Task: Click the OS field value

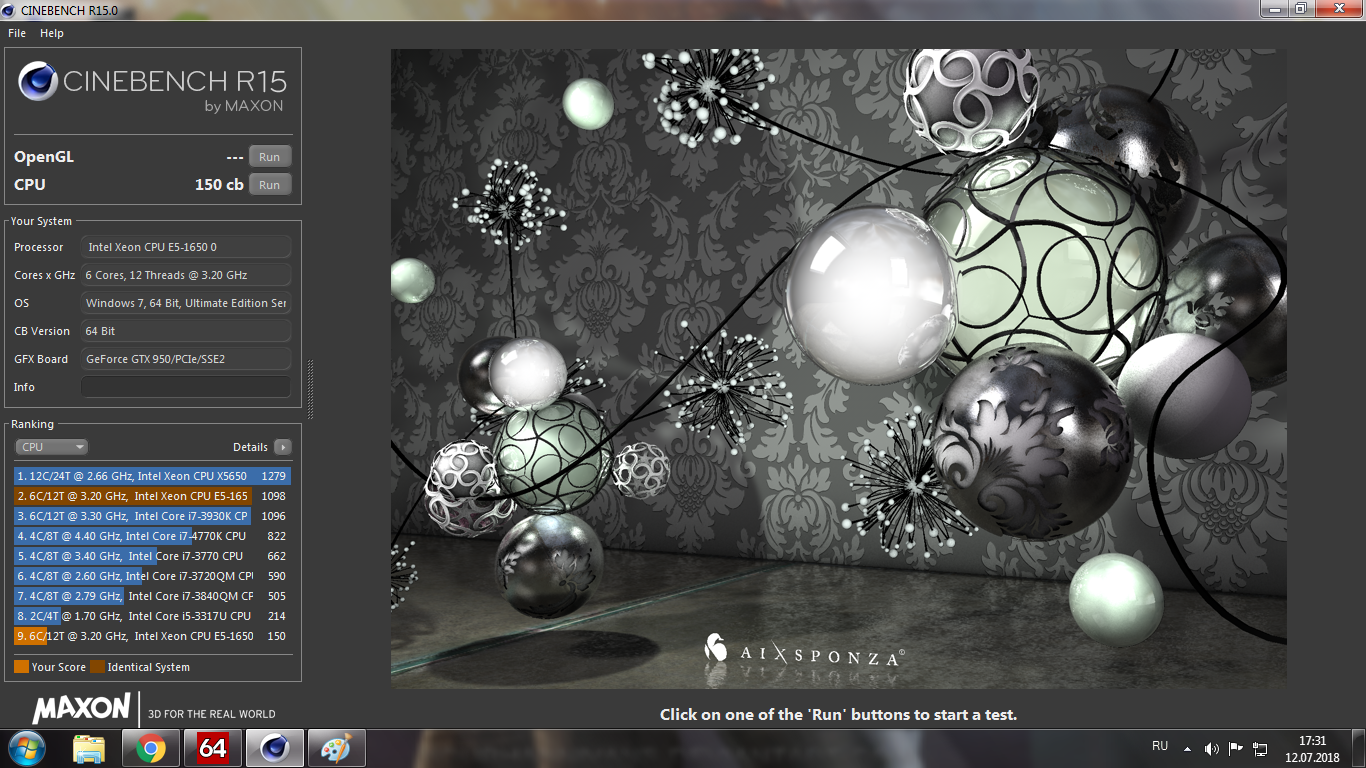Action: click(x=186, y=303)
